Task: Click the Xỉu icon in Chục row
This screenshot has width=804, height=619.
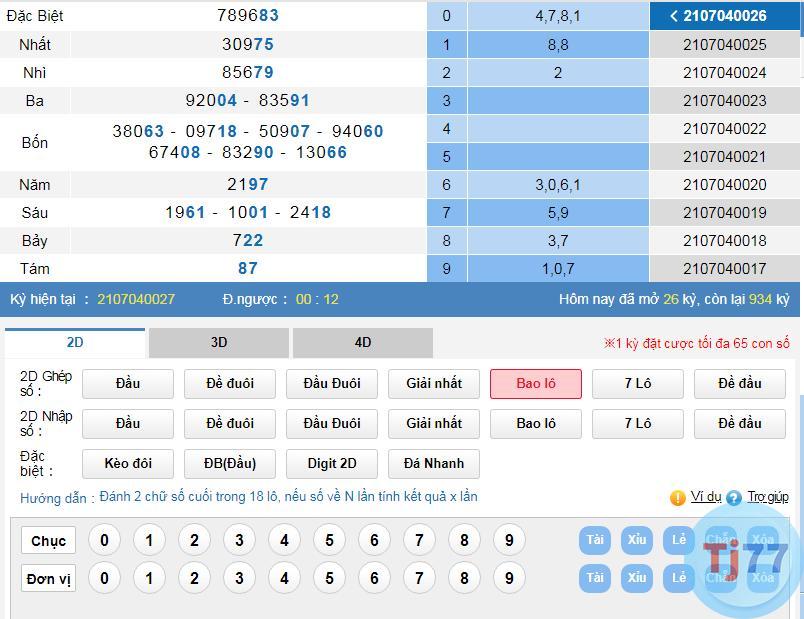Action: (x=637, y=540)
